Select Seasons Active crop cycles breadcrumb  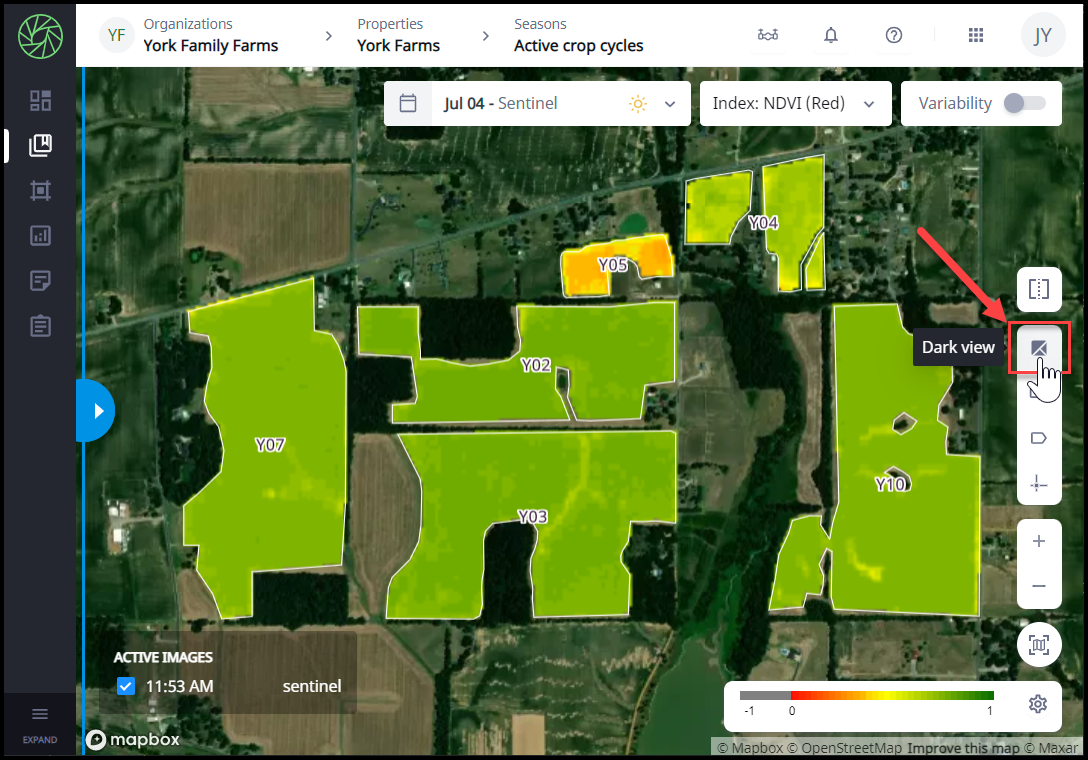pos(578,35)
